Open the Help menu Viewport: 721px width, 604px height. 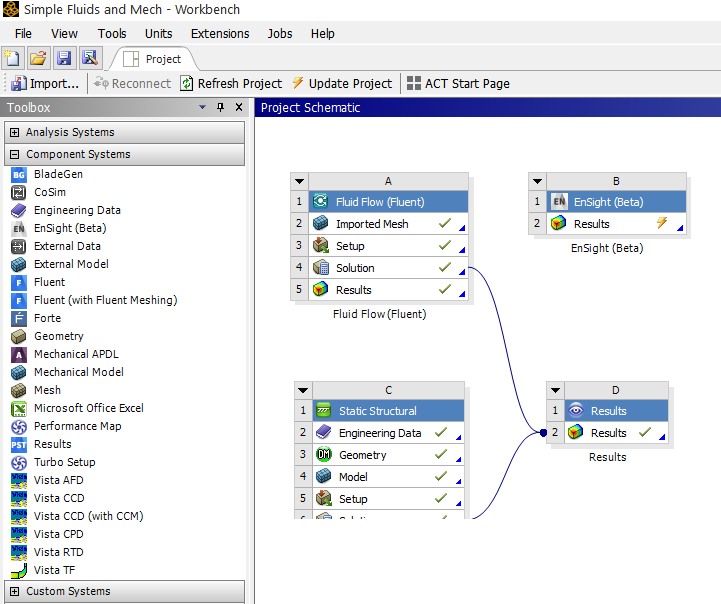point(322,34)
